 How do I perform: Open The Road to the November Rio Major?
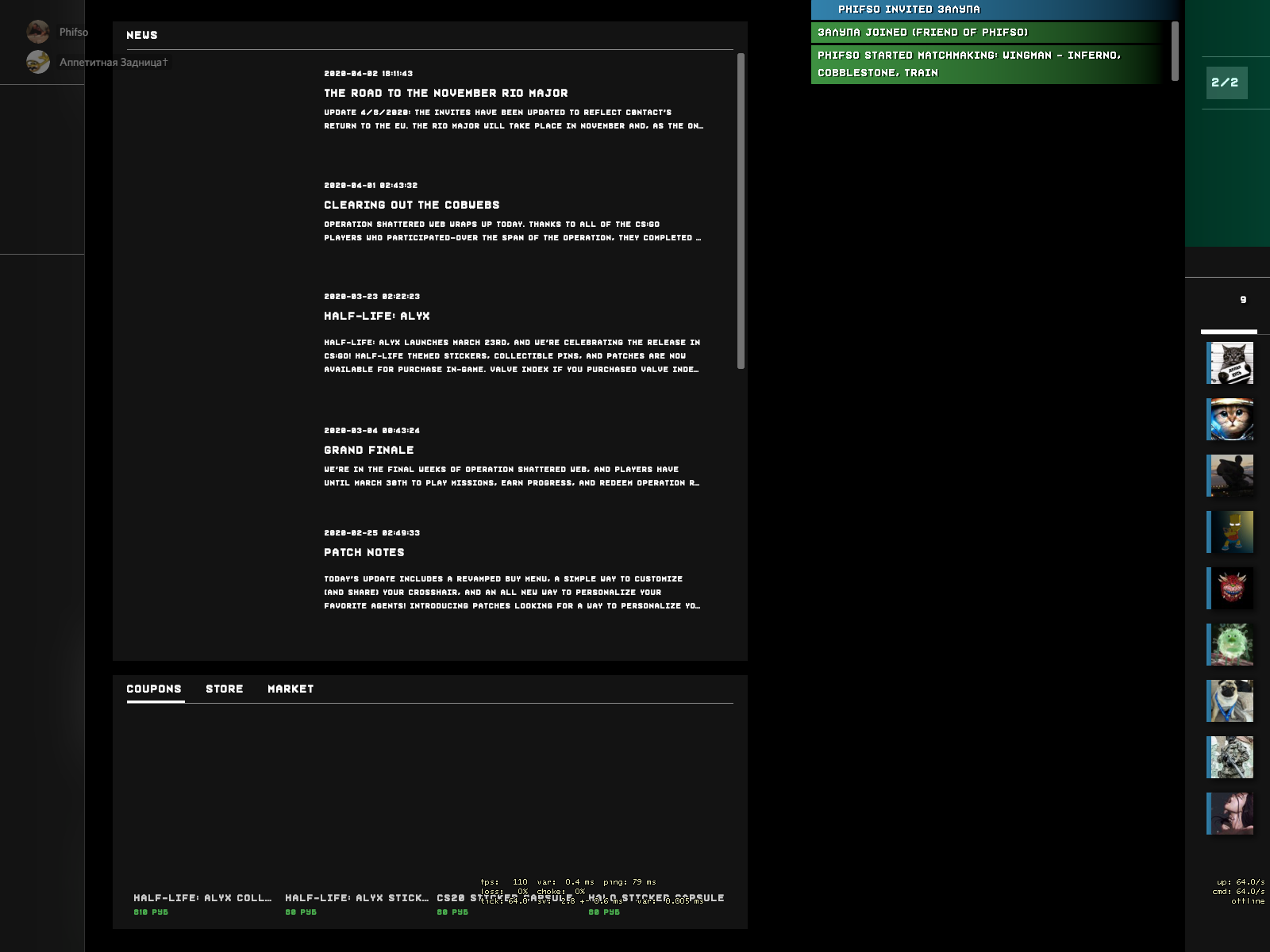446,93
